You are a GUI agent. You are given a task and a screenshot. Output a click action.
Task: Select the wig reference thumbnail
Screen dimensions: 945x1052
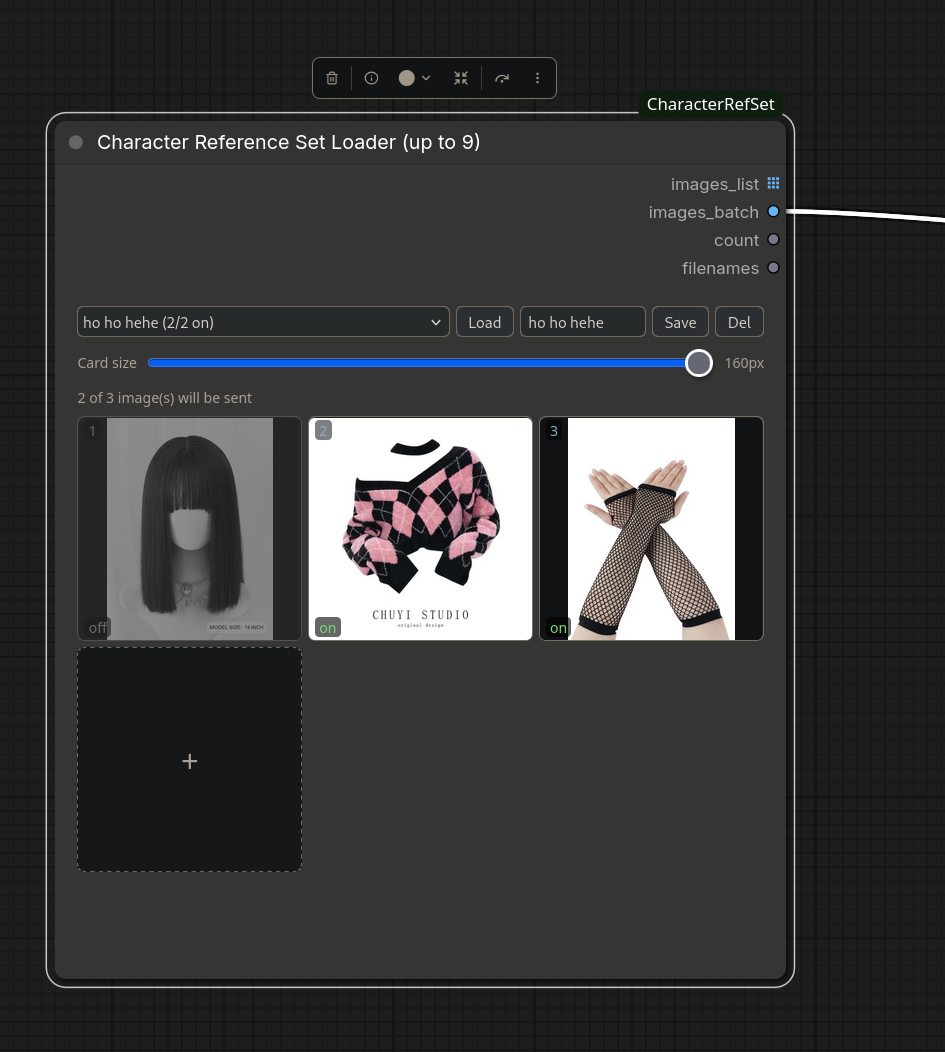pyautogui.click(x=190, y=529)
